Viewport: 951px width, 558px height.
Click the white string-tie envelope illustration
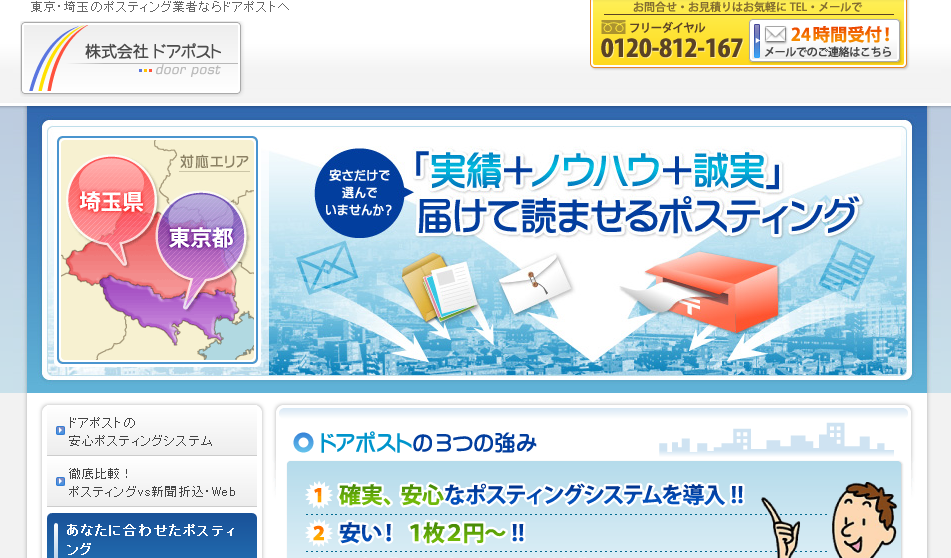point(534,283)
